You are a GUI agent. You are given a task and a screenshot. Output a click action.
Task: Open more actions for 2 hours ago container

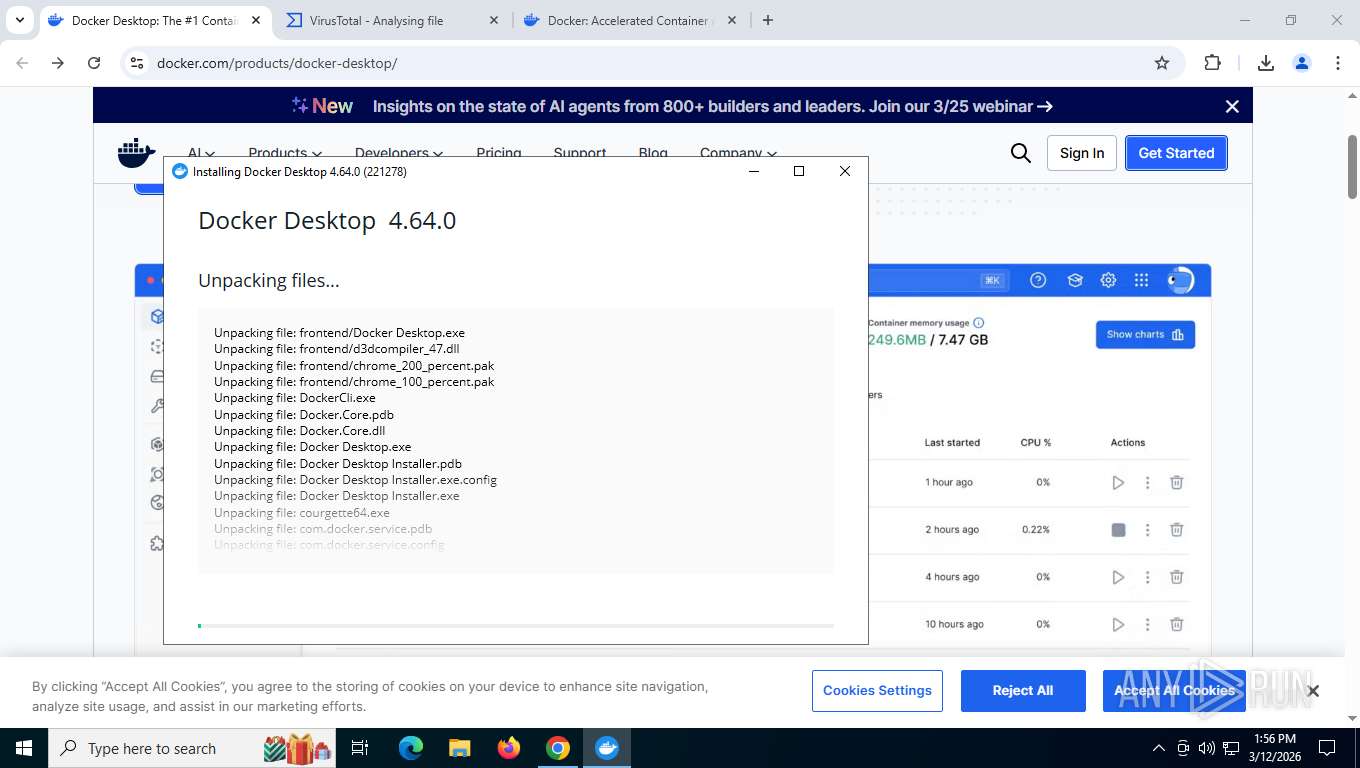[1147, 530]
